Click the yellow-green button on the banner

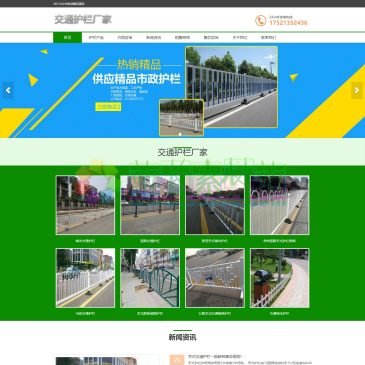tap(108, 107)
